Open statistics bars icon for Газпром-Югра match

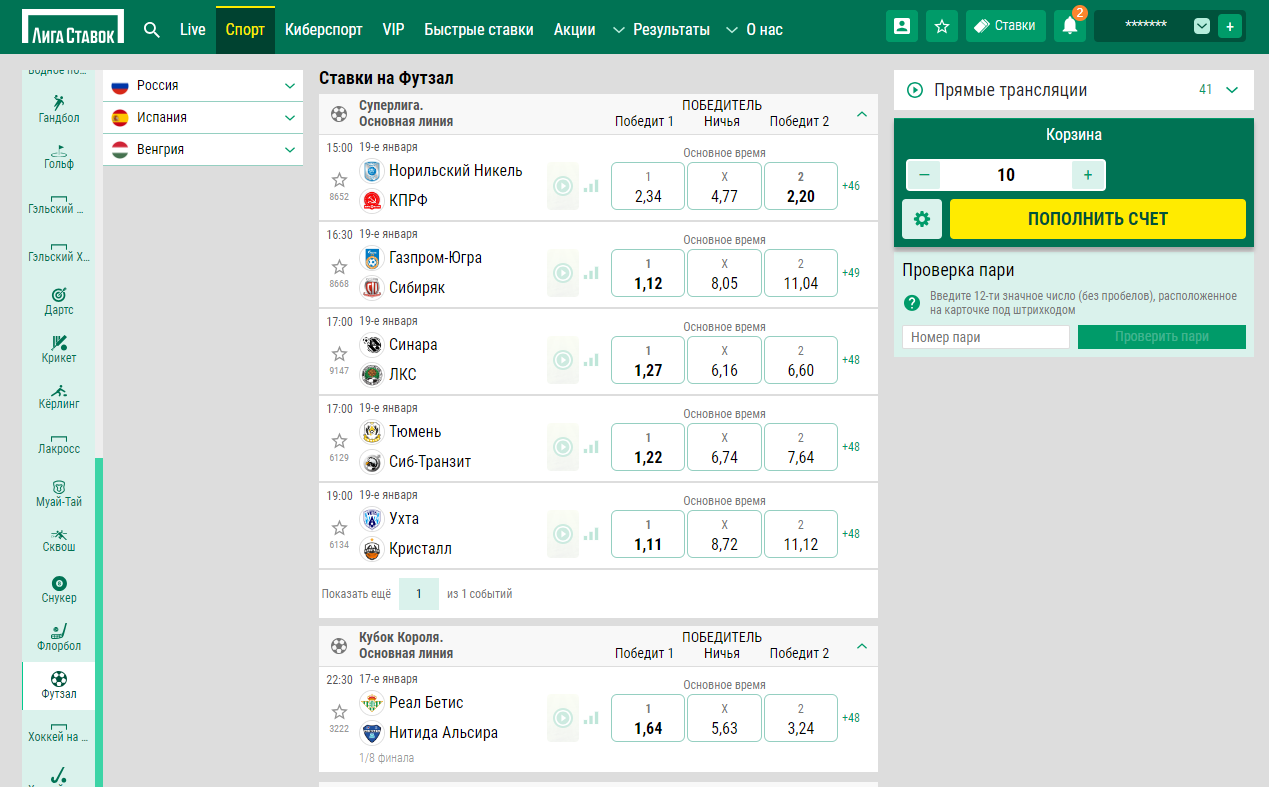point(591,273)
